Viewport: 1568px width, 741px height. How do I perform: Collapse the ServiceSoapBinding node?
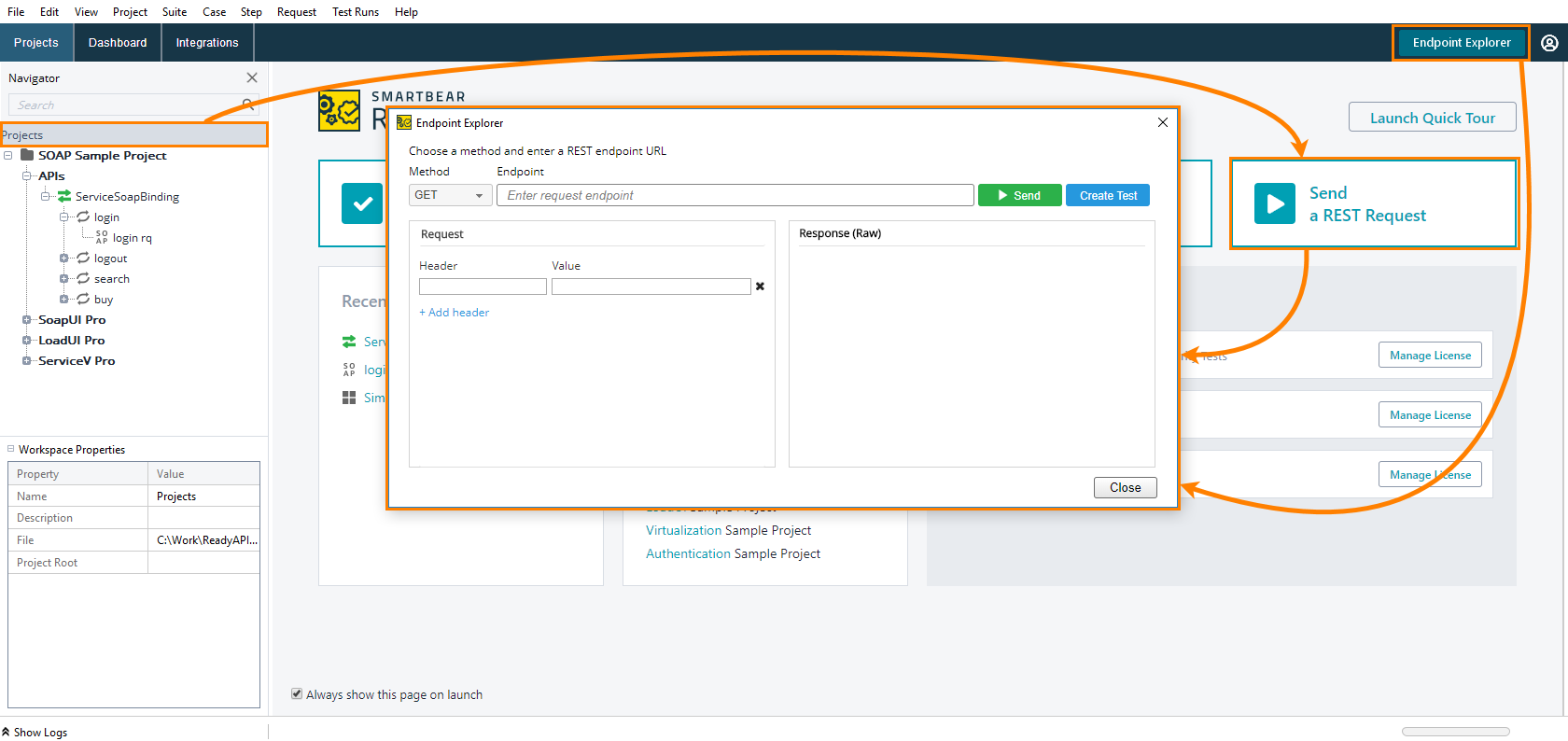[x=46, y=196]
